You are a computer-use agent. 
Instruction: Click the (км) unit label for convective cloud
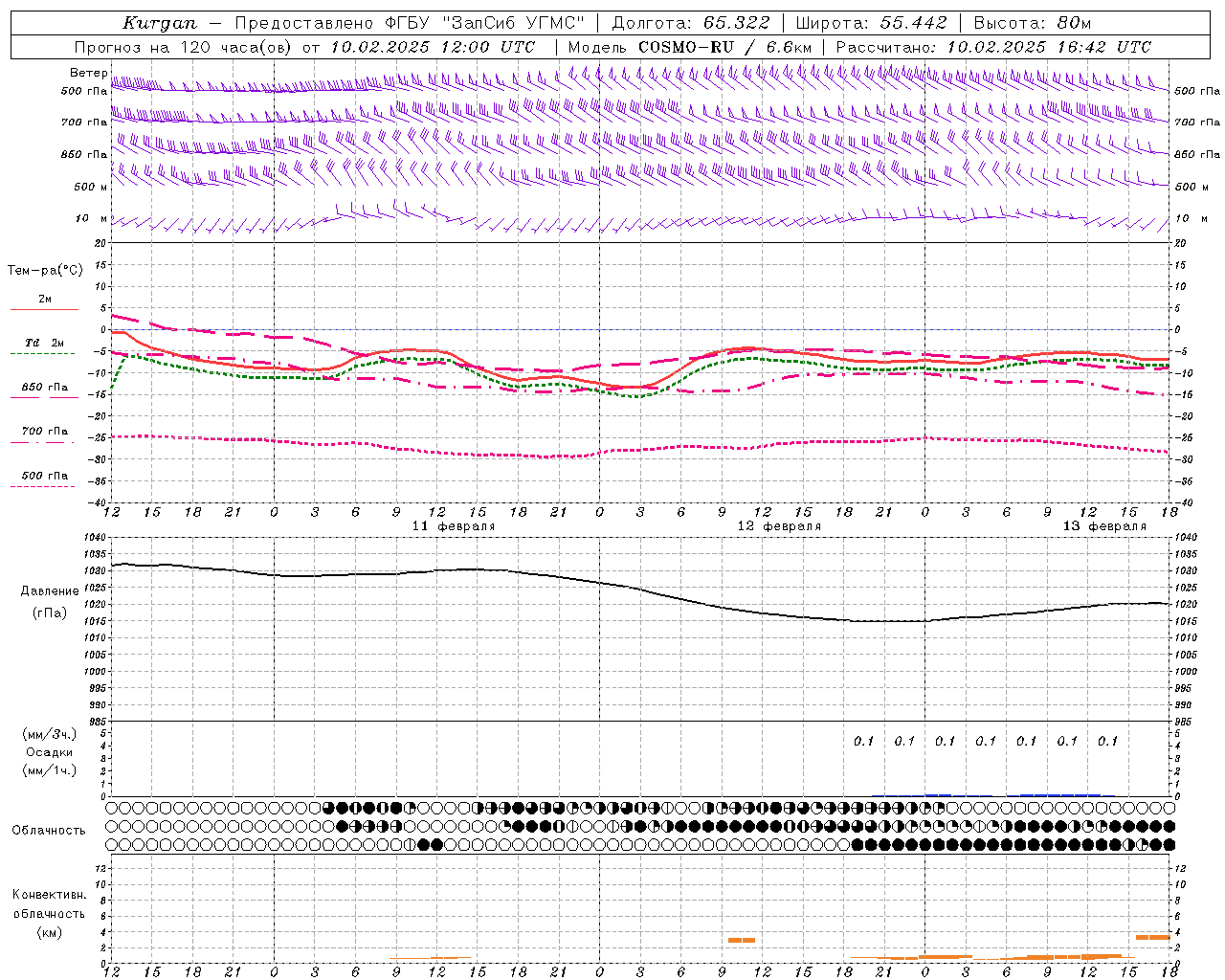pyautogui.click(x=50, y=932)
